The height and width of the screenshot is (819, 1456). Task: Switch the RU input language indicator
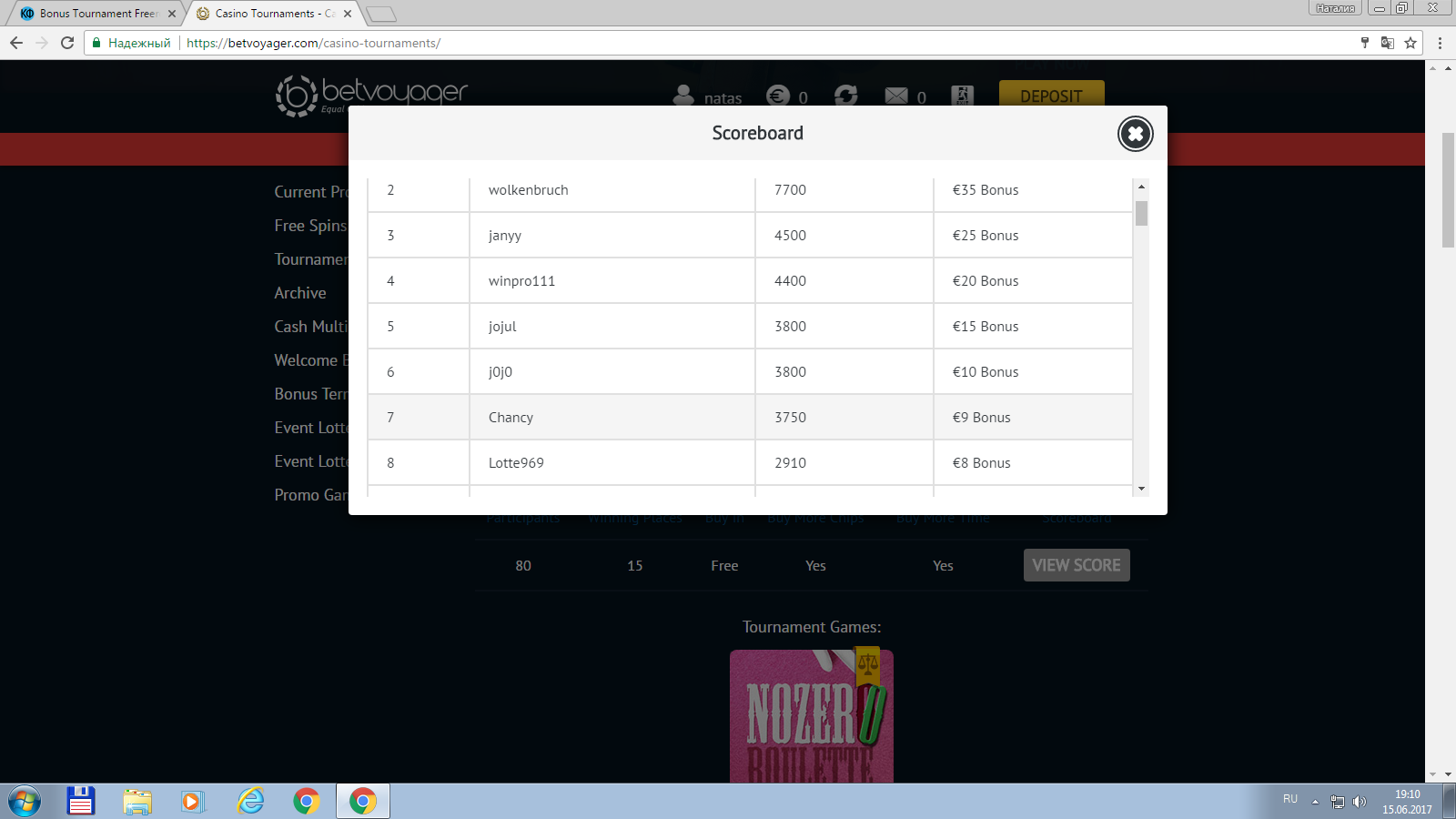(x=1290, y=799)
